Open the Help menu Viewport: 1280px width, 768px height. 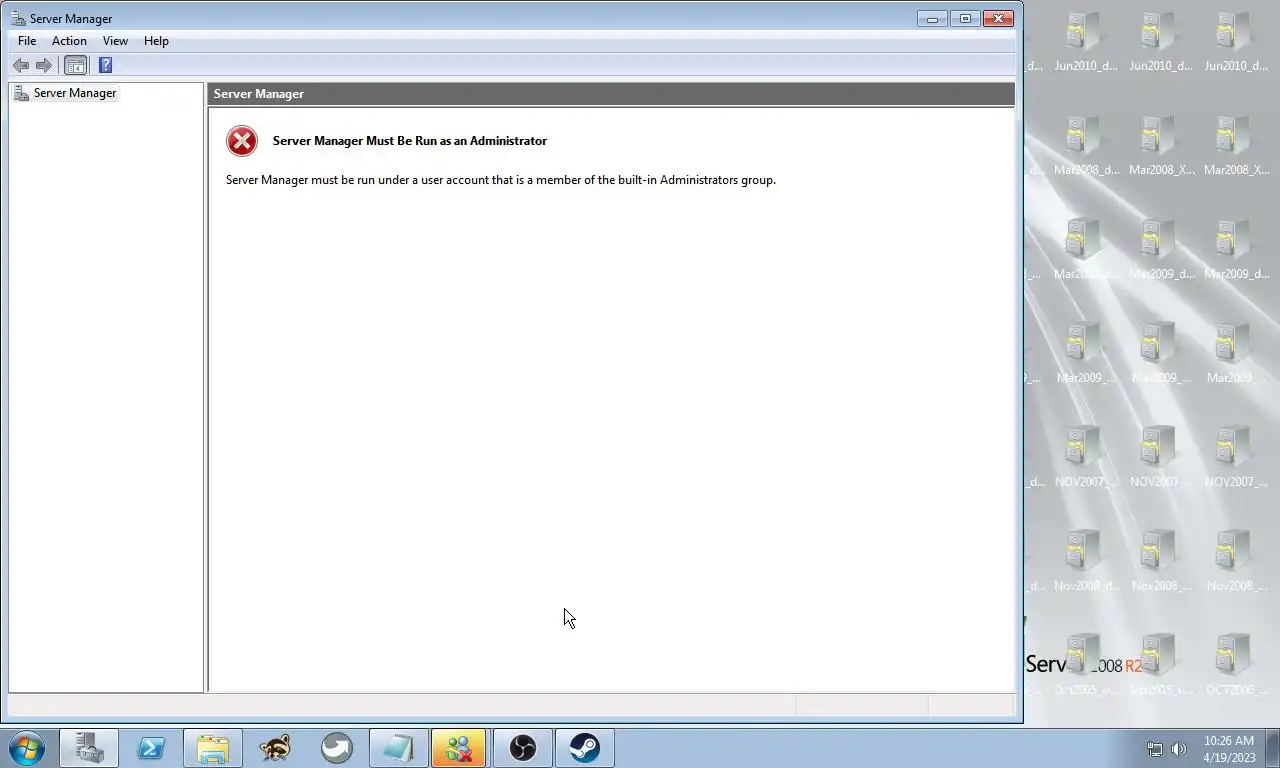(x=156, y=41)
